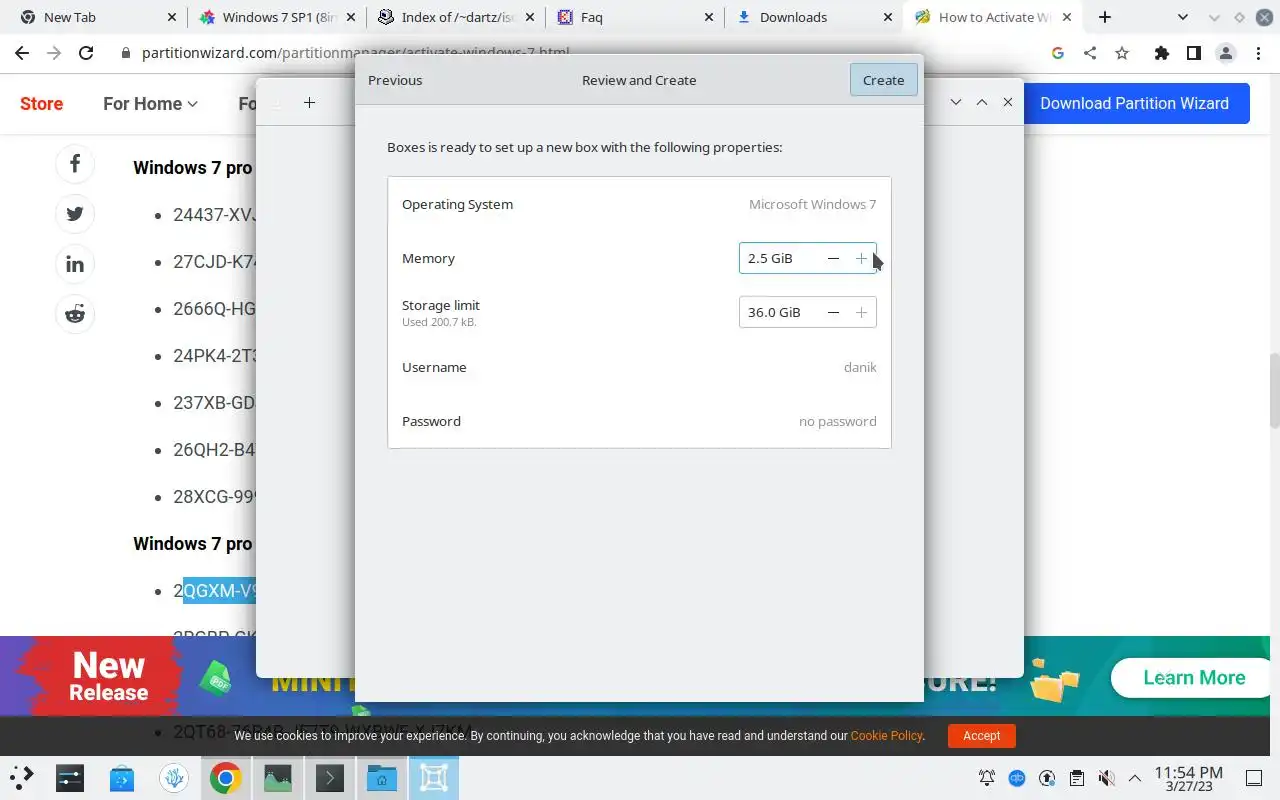1280x800 pixels.
Task: Click the down chevron in Boxes window titlebar
Action: 956,102
